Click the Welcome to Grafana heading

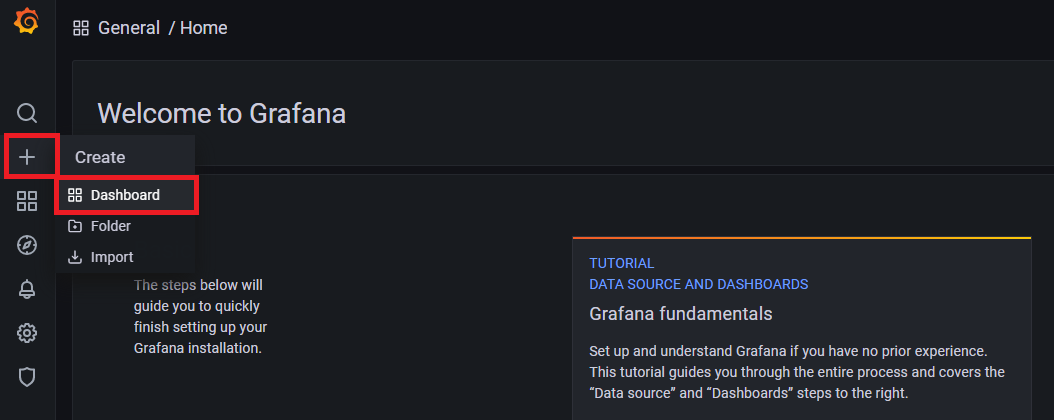(221, 113)
